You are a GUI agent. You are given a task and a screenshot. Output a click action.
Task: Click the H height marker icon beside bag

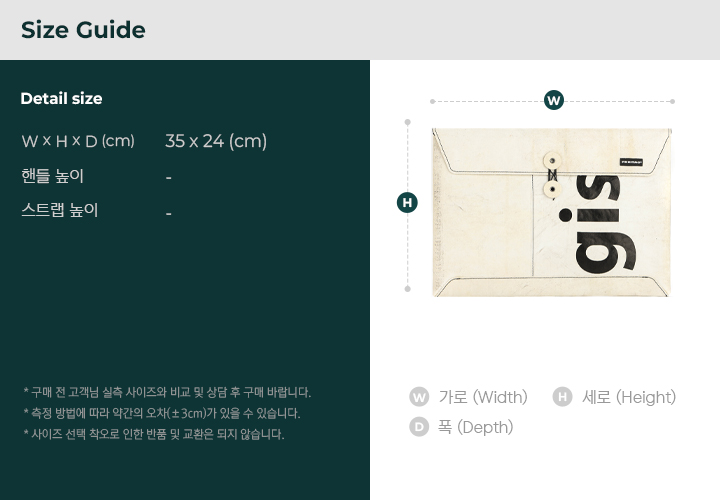click(x=407, y=202)
